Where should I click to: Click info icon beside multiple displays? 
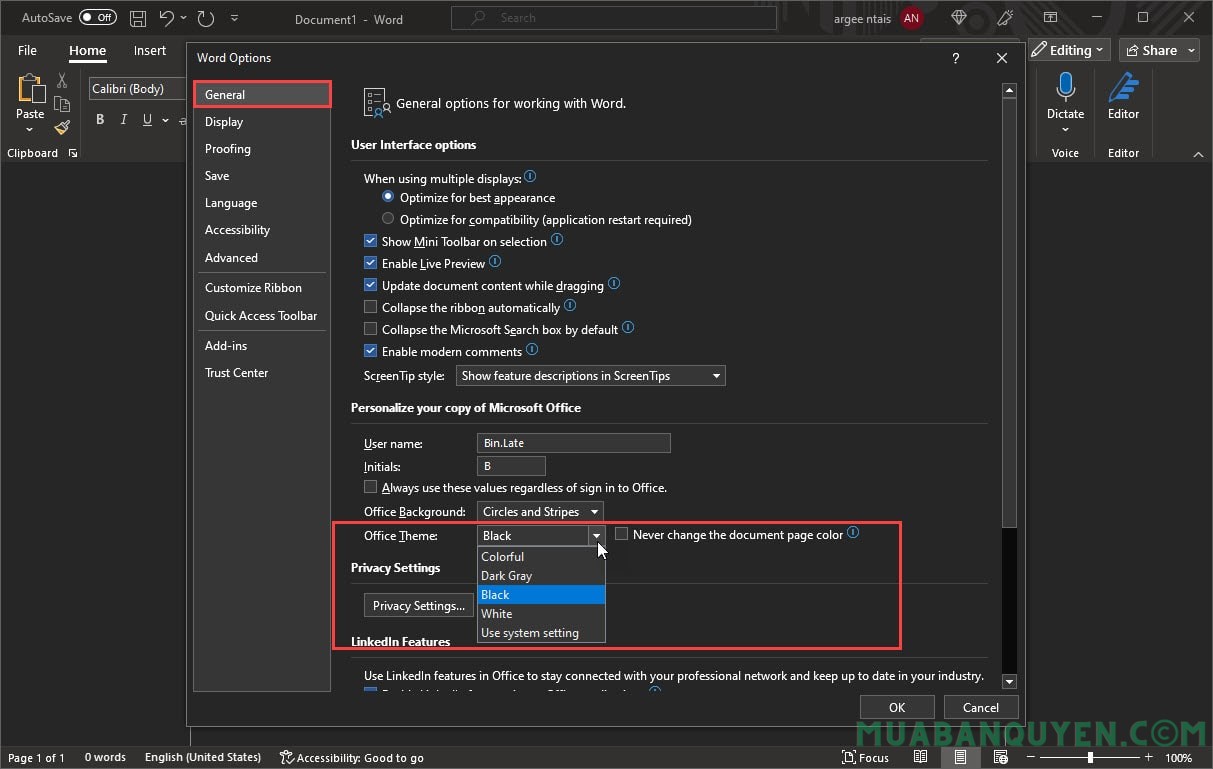pos(530,177)
